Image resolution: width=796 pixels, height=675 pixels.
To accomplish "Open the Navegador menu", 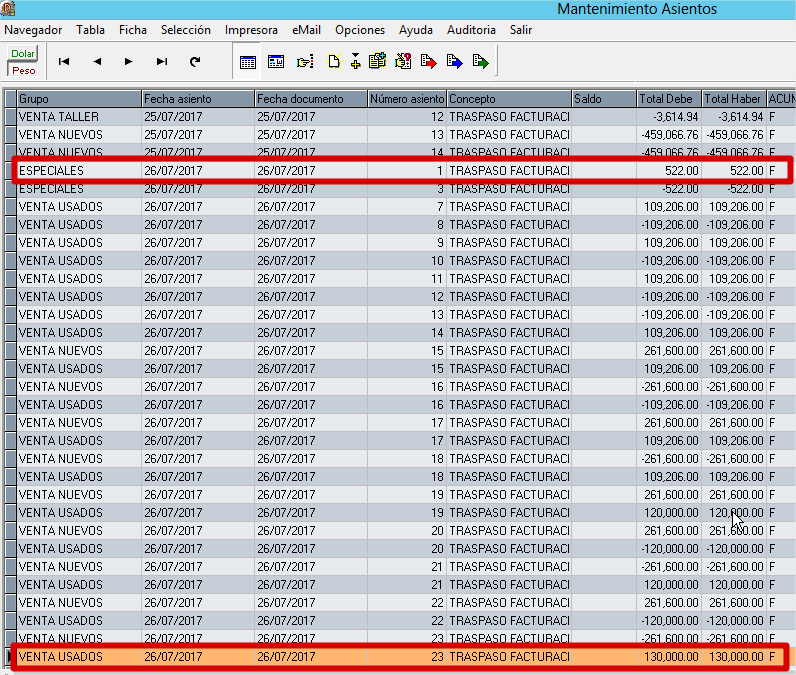I will coord(33,30).
